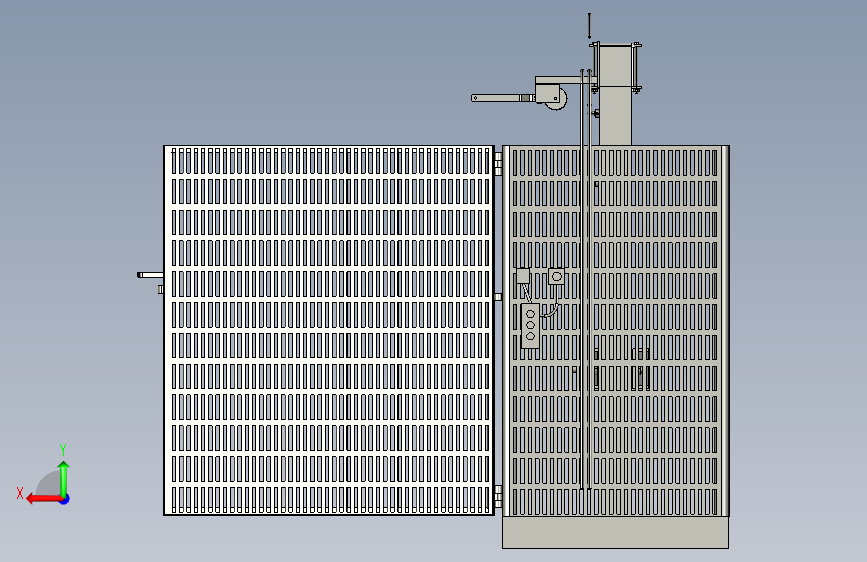Screen dimensions: 867x562
Task: Select the three-button control box on the model
Action: [530, 326]
